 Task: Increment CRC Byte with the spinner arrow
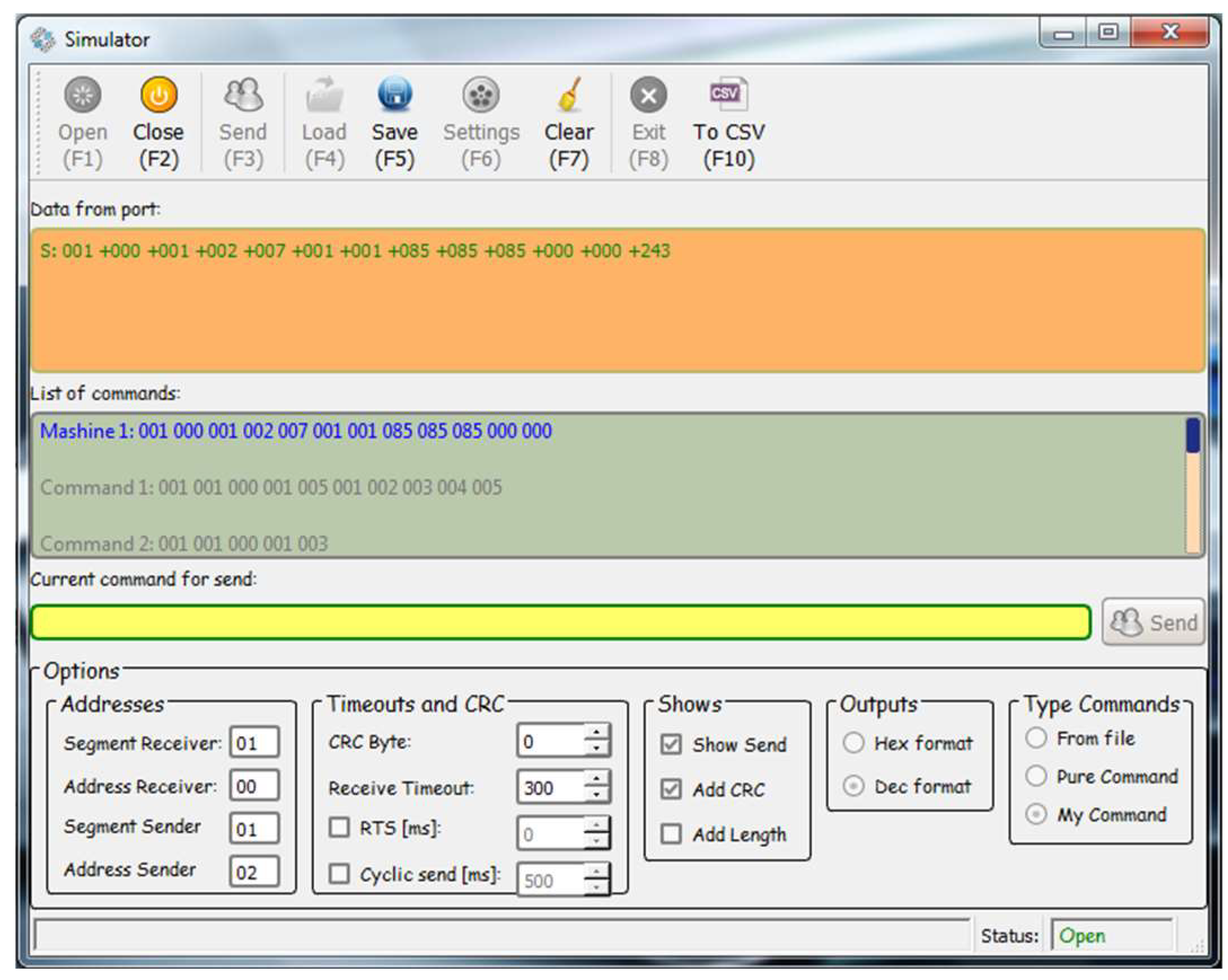pyautogui.click(x=597, y=732)
